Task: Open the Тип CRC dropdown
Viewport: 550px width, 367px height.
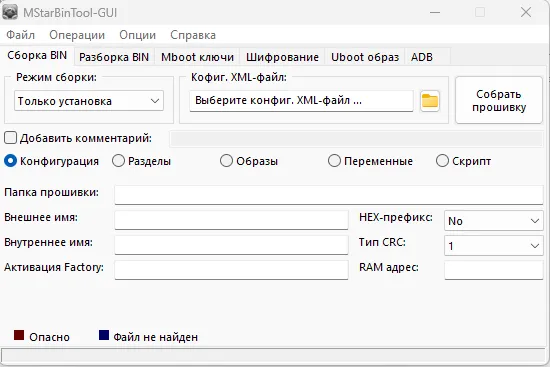Action: point(494,246)
